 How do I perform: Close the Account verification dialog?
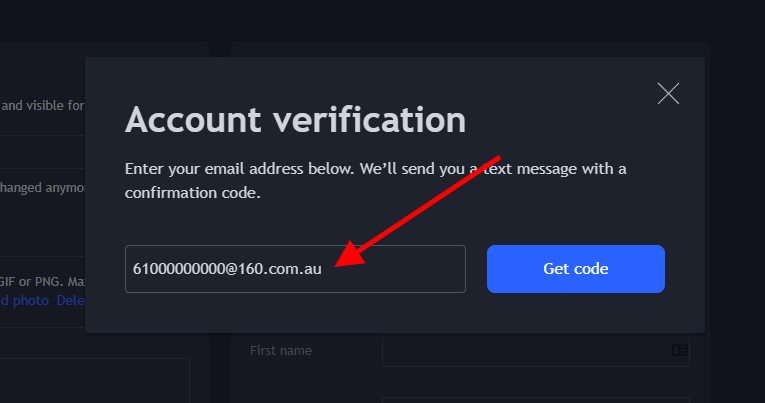(x=668, y=94)
